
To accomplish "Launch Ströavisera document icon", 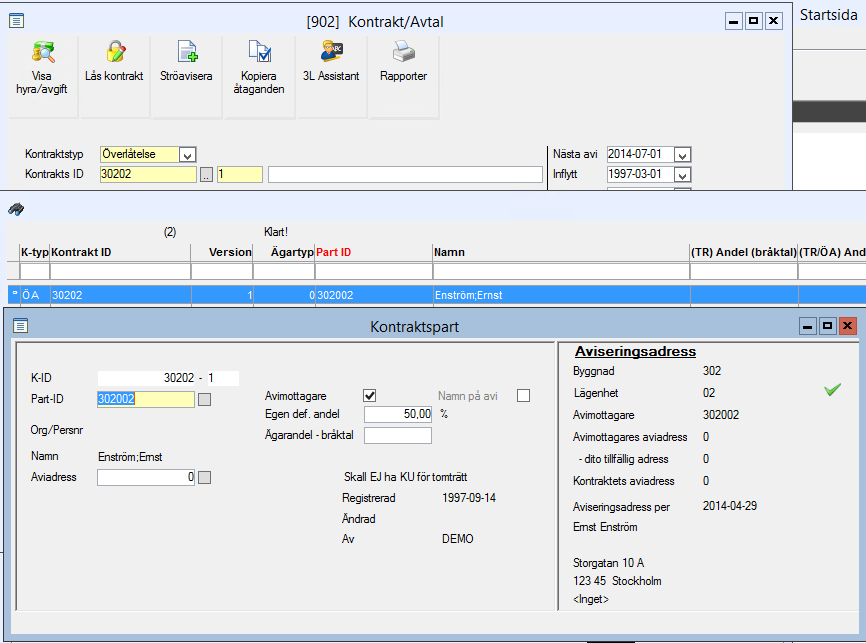I will (x=187, y=51).
